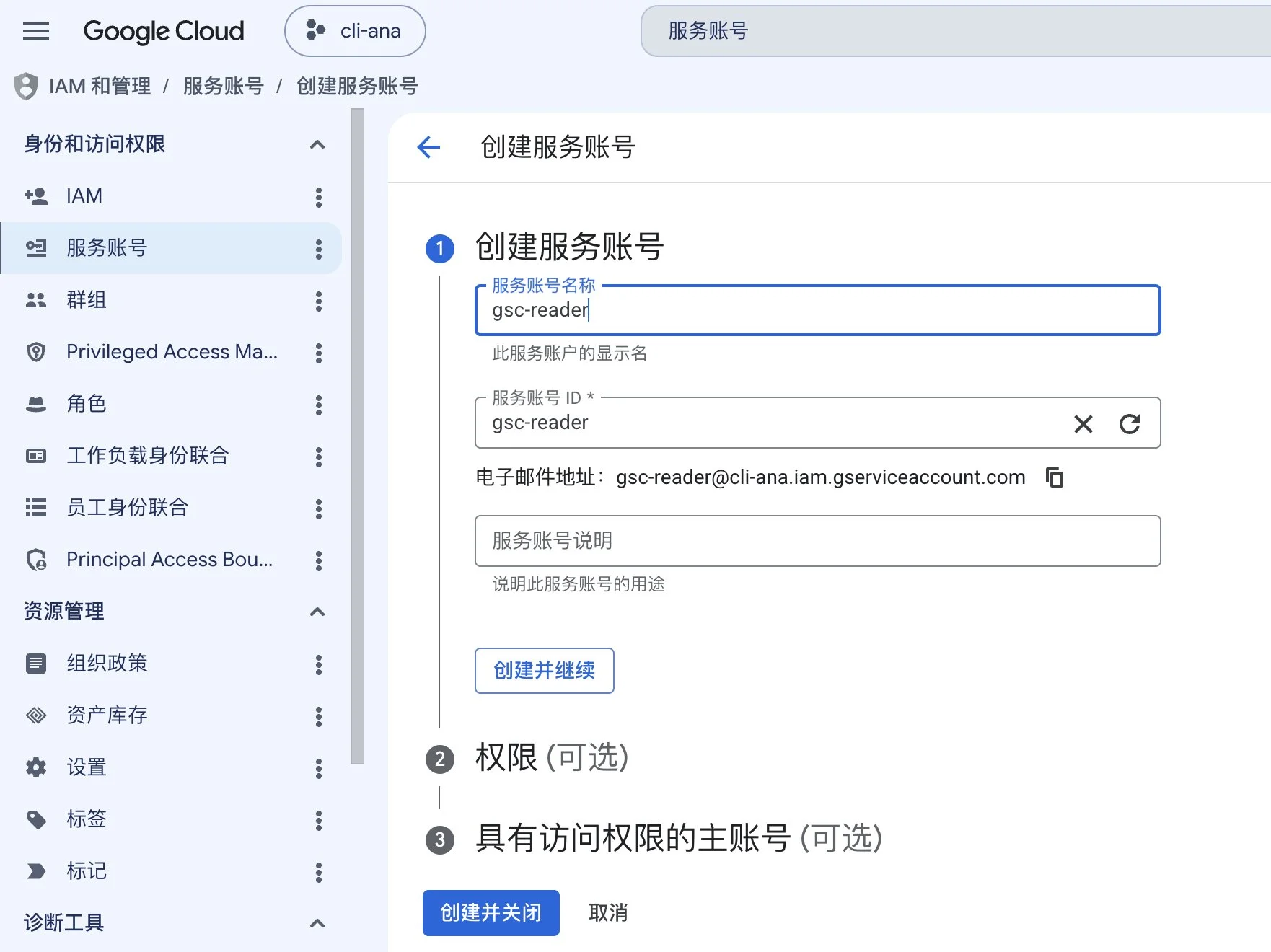Open more options for 资产库存 row
This screenshot has width=1271, height=952.
coord(319,716)
